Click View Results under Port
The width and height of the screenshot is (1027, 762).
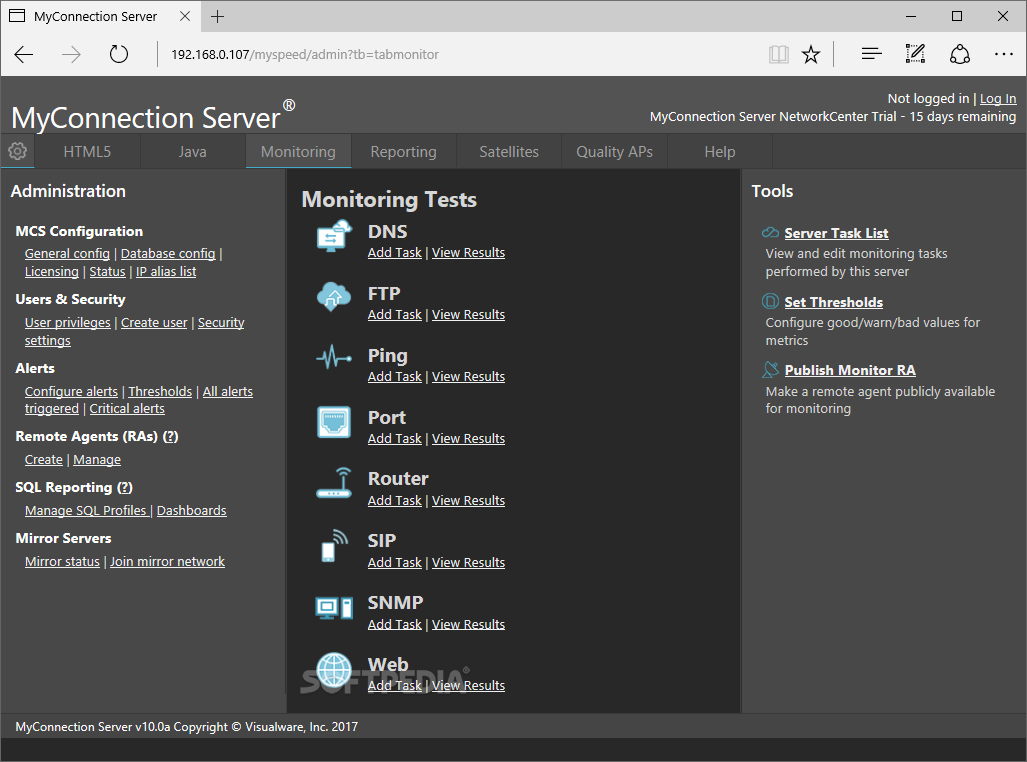point(468,438)
